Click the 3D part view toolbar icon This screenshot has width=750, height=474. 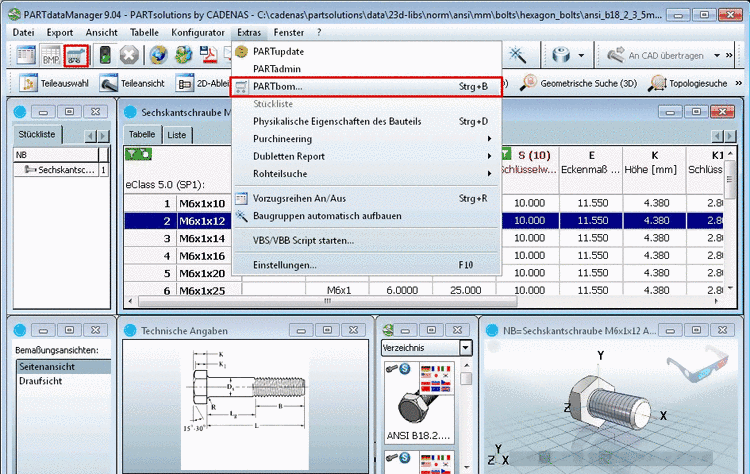[x=561, y=55]
